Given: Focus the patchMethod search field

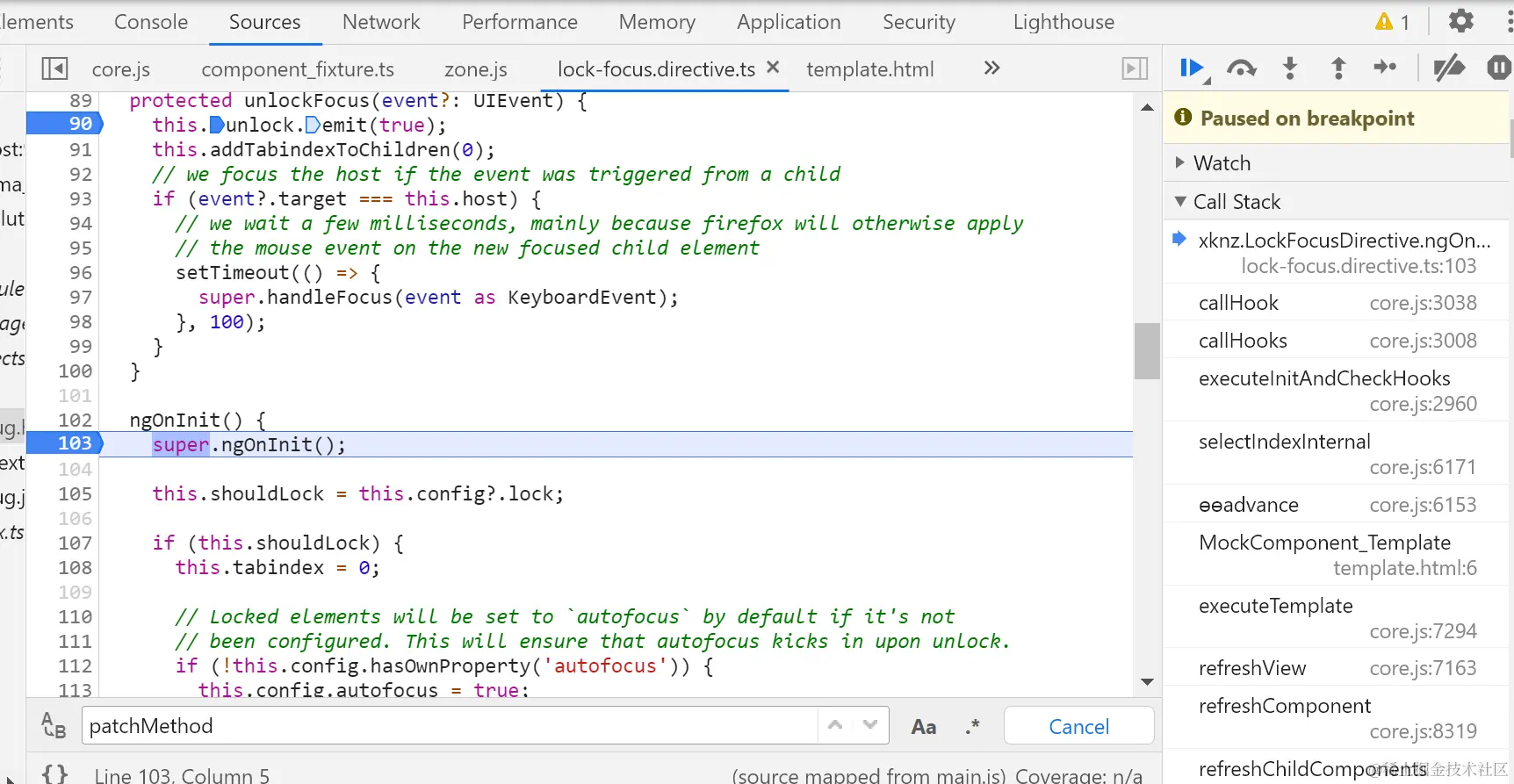Looking at the screenshot, I should (x=450, y=726).
